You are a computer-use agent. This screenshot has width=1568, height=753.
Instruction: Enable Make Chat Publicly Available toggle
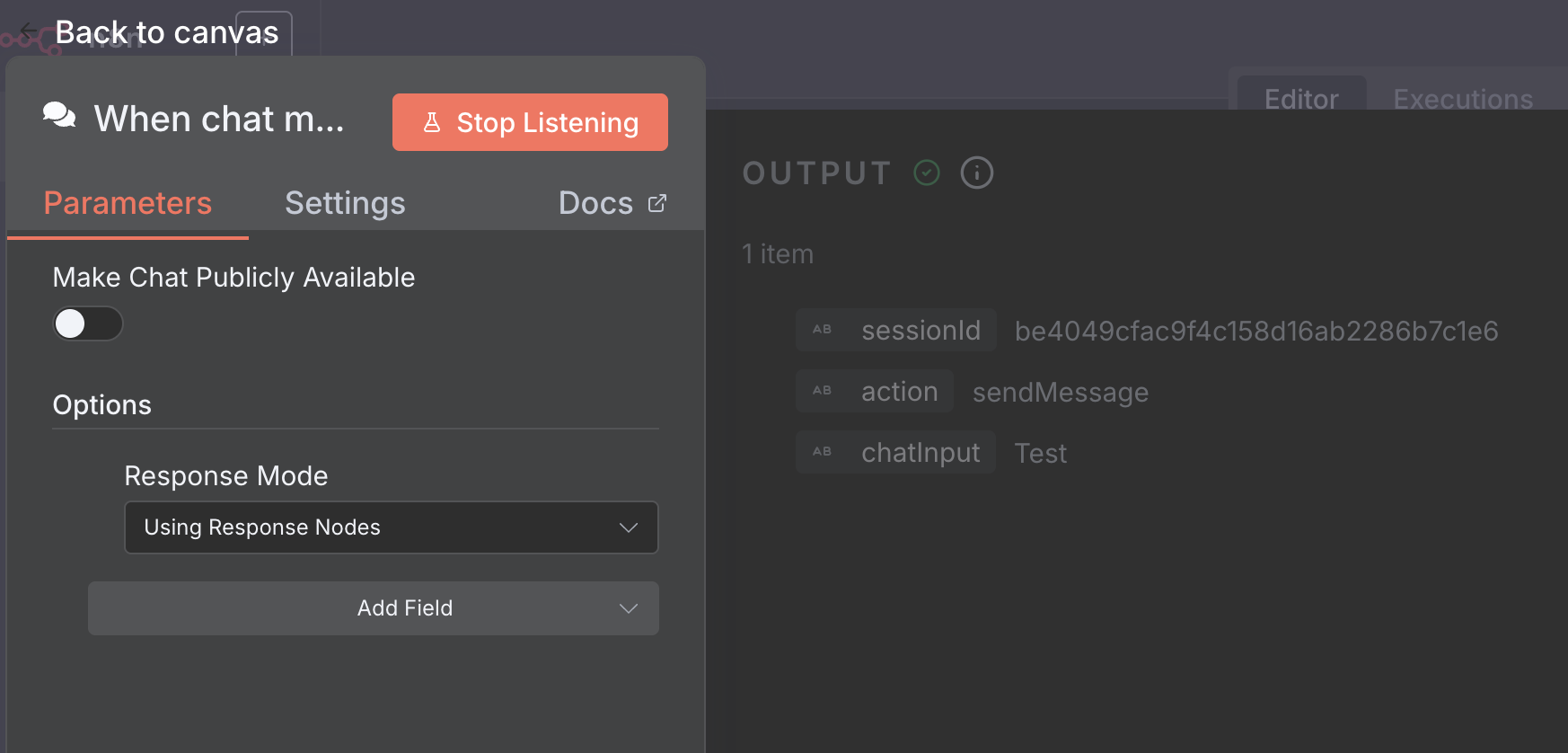click(88, 323)
